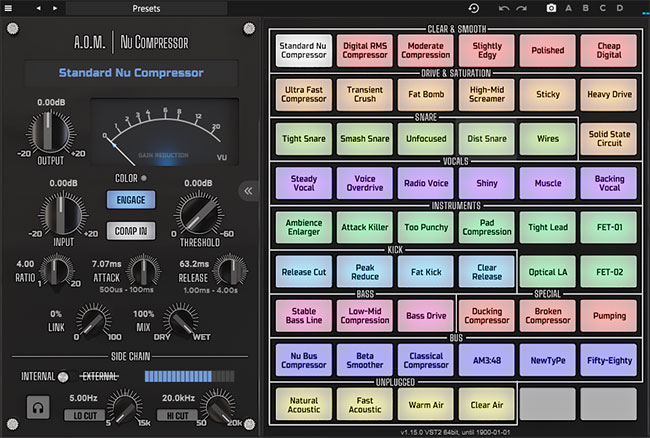Select the Nu Bus Compressor preset

point(304,360)
